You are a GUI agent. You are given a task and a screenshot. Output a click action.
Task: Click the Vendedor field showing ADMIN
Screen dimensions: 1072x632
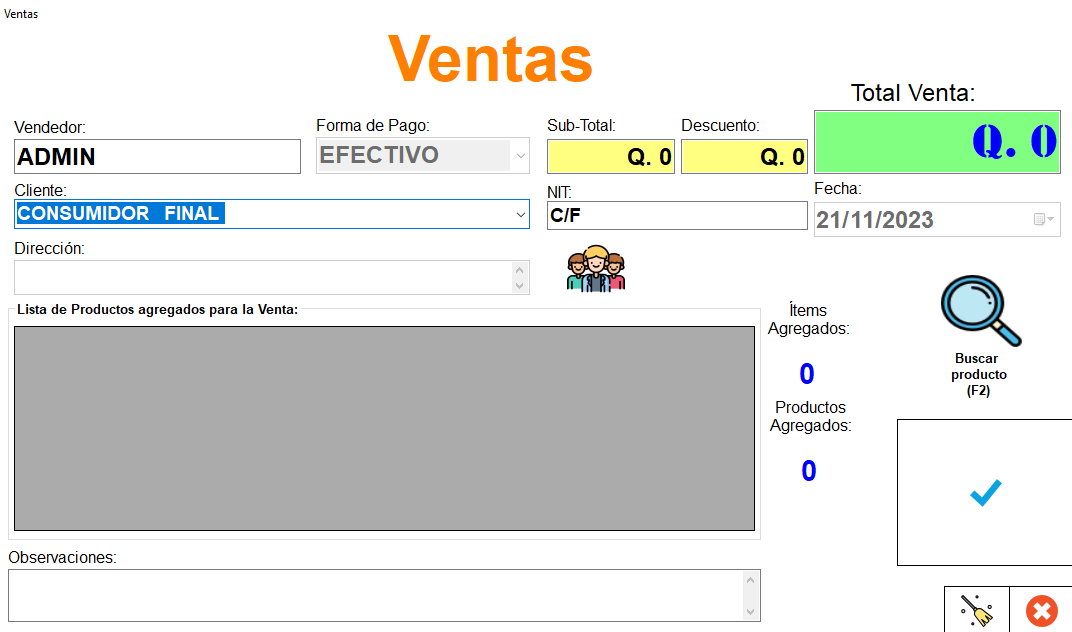click(x=157, y=157)
